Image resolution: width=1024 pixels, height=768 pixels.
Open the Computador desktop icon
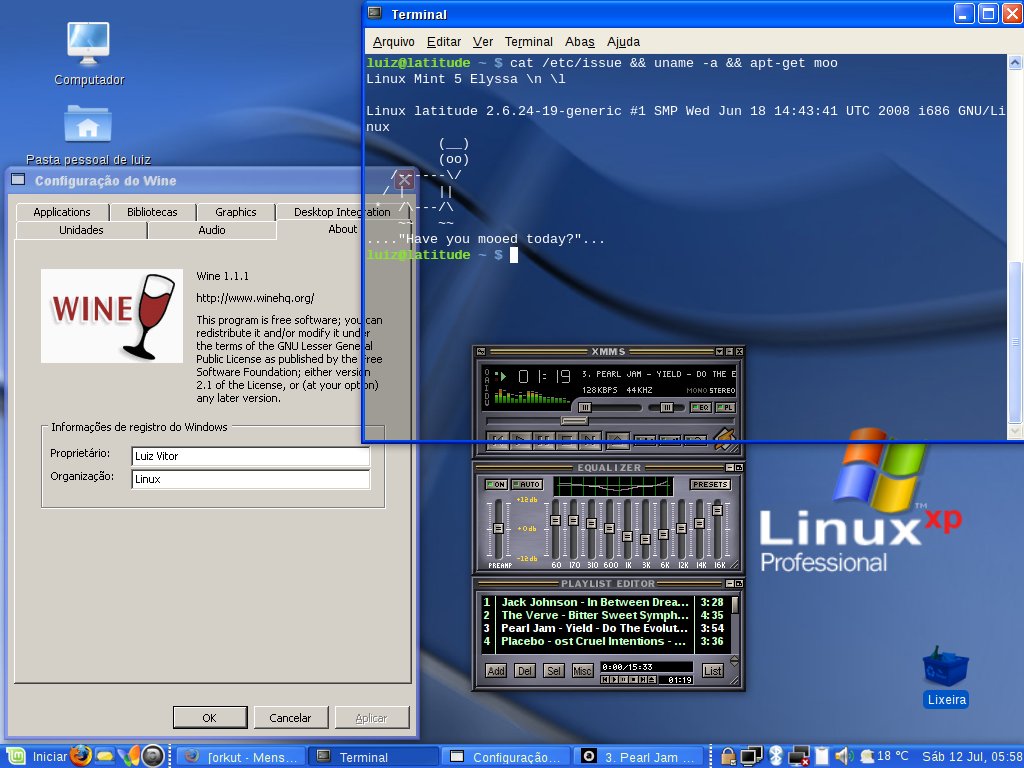(x=89, y=54)
